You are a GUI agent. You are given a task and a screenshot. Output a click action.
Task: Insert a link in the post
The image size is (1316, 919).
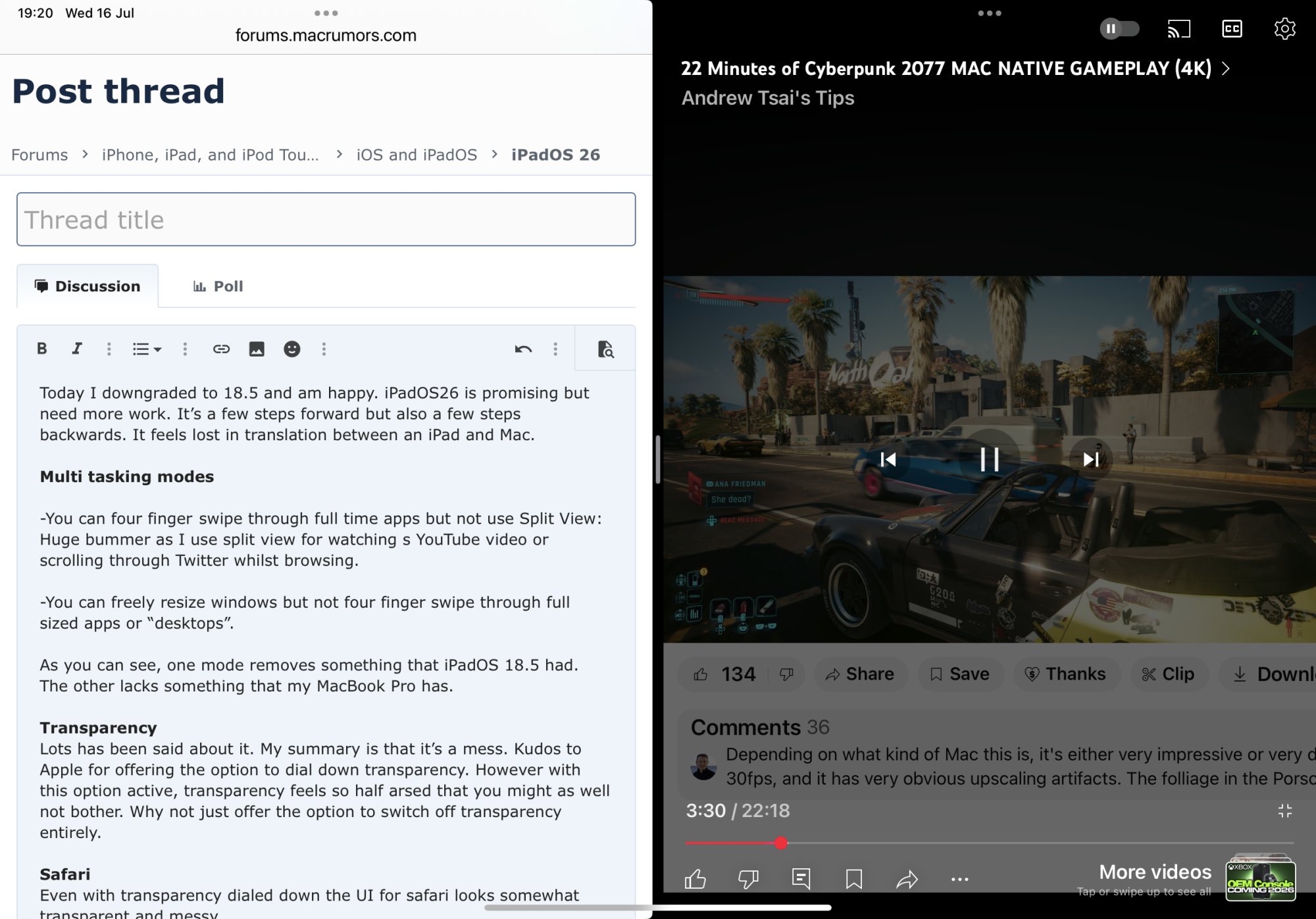point(221,349)
